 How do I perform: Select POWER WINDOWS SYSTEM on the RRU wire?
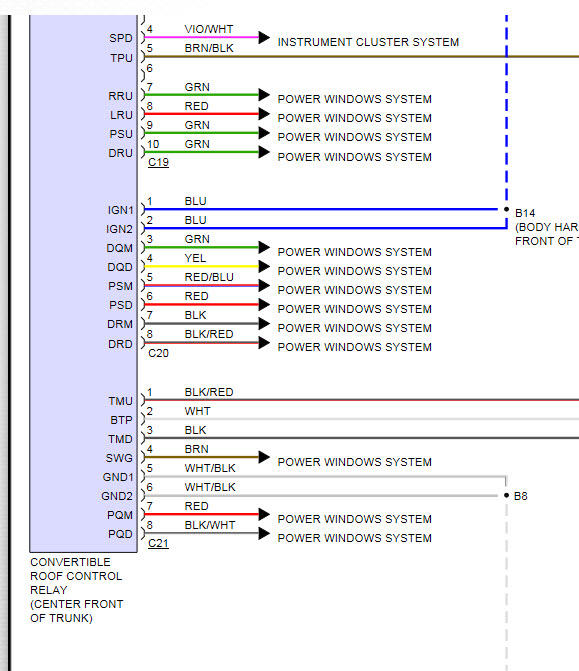[x=354, y=99]
